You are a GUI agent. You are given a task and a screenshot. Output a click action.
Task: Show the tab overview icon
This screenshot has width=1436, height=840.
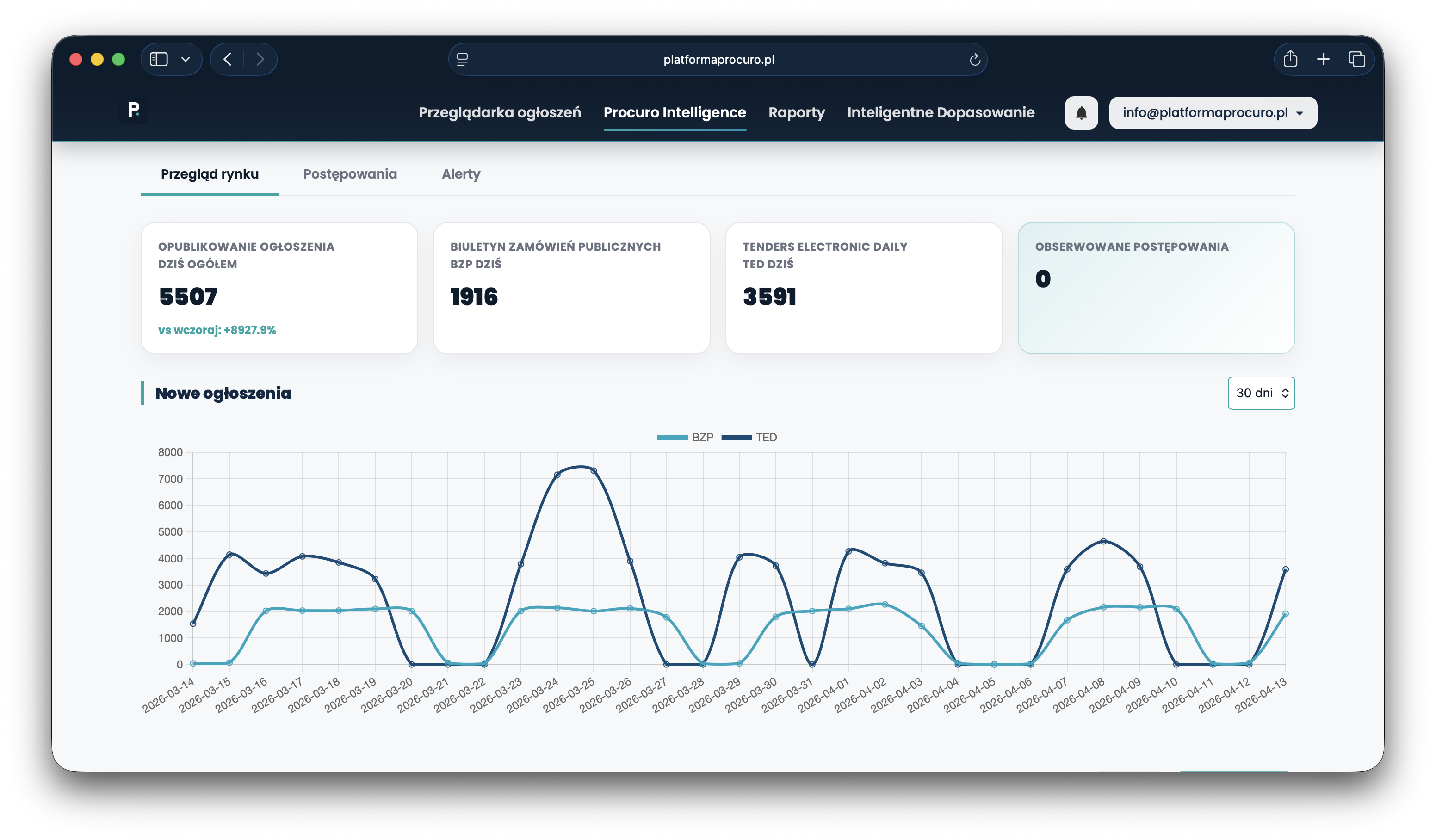pos(1357,59)
